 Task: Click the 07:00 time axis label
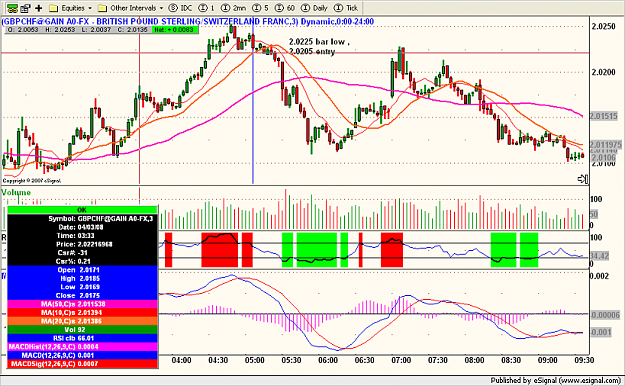point(401,360)
